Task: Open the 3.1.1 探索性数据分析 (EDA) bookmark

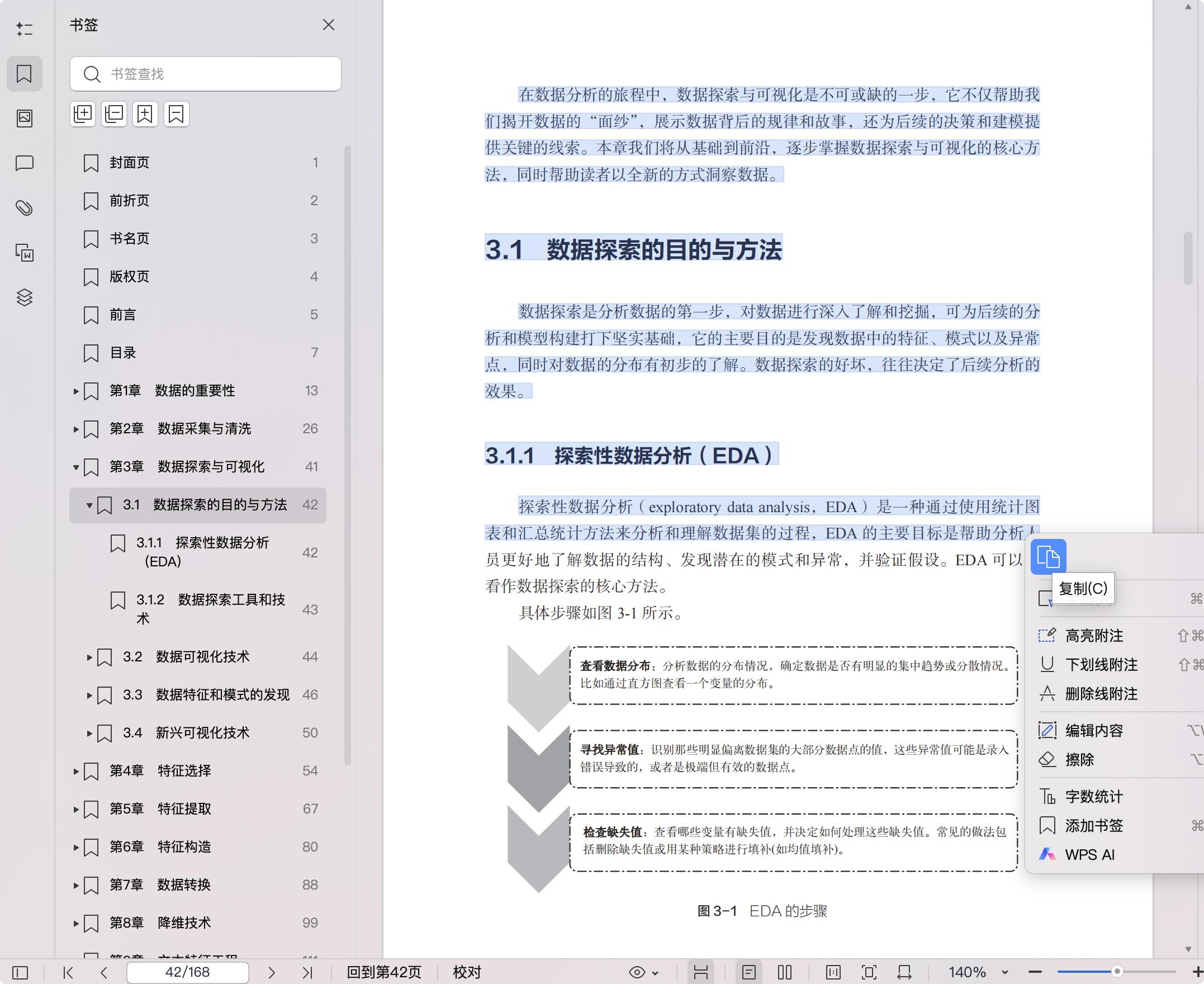Action: click(x=198, y=552)
